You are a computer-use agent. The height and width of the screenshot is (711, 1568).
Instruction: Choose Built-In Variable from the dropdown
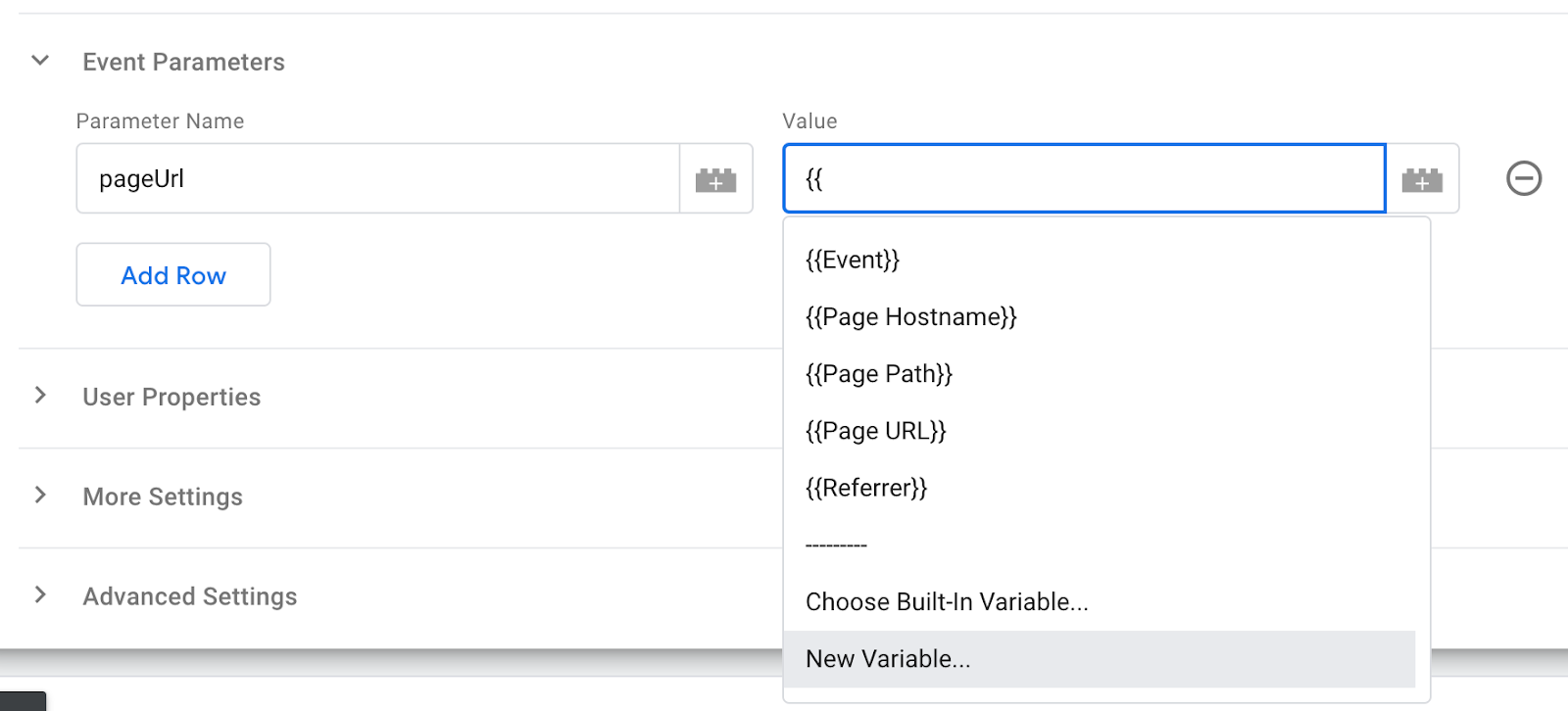pyautogui.click(x=947, y=601)
